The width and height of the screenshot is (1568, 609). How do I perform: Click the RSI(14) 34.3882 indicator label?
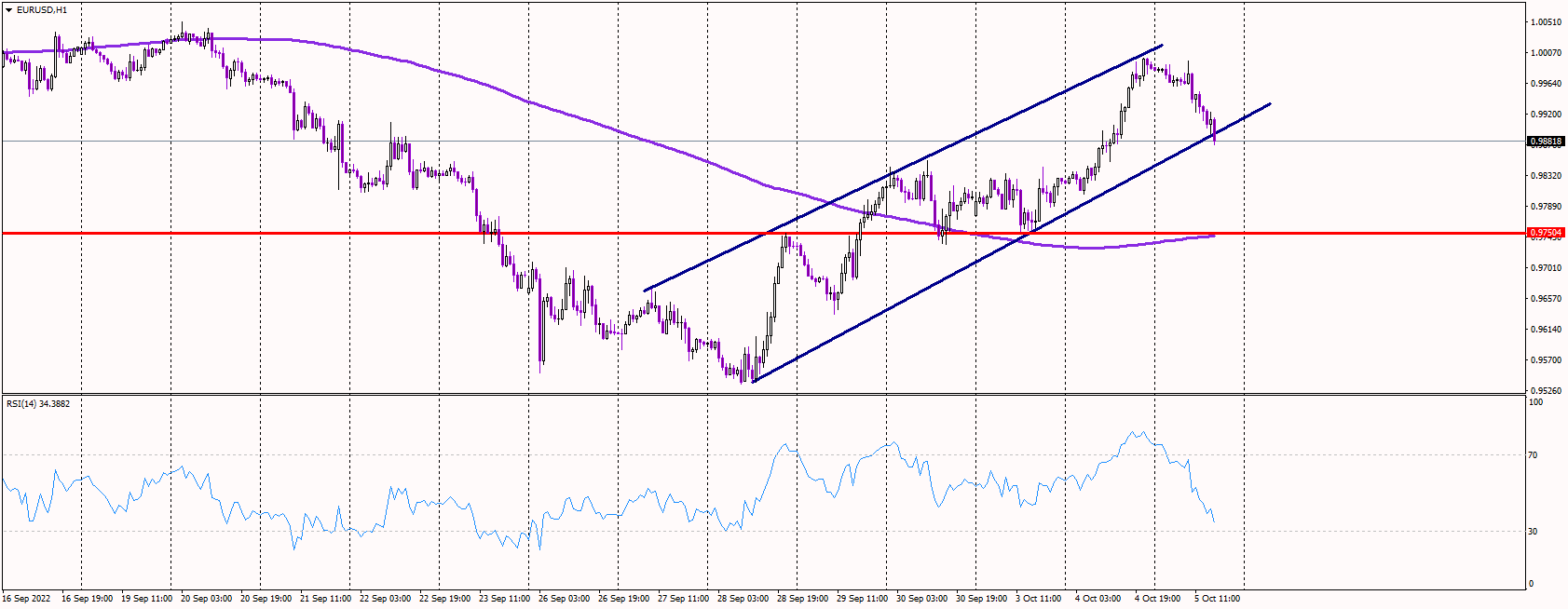(x=38, y=403)
